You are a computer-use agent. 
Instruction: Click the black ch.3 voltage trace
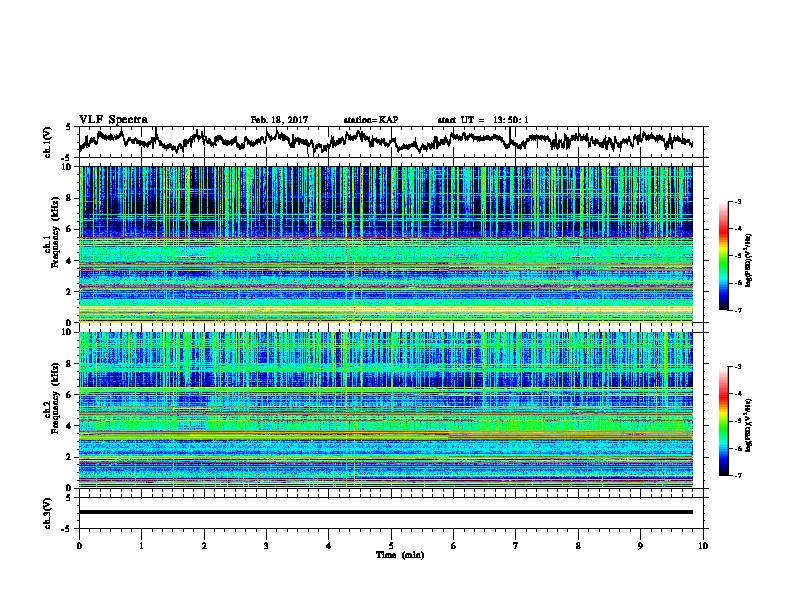(386, 512)
